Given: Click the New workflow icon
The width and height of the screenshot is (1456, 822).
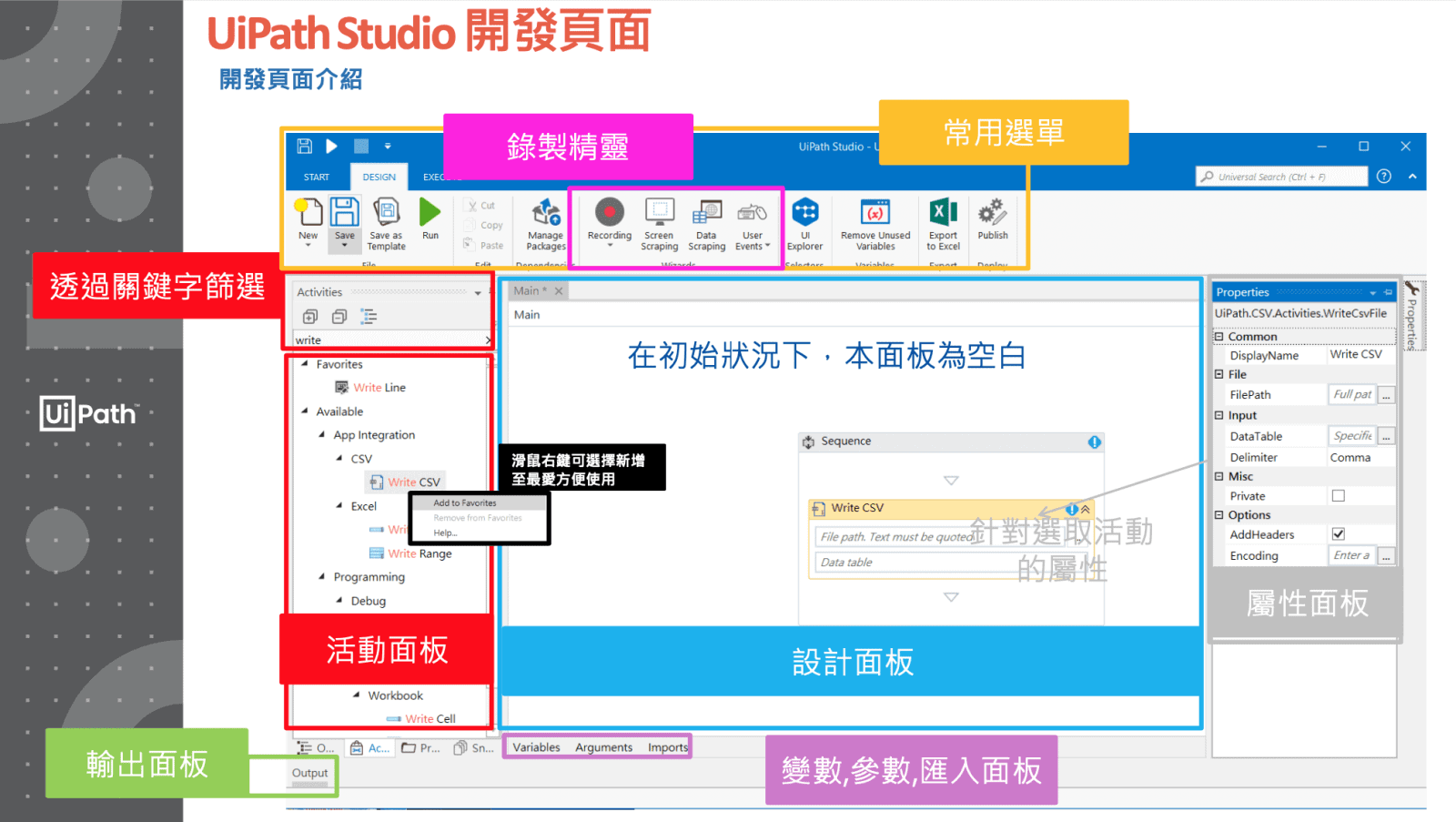Looking at the screenshot, I should tap(308, 212).
